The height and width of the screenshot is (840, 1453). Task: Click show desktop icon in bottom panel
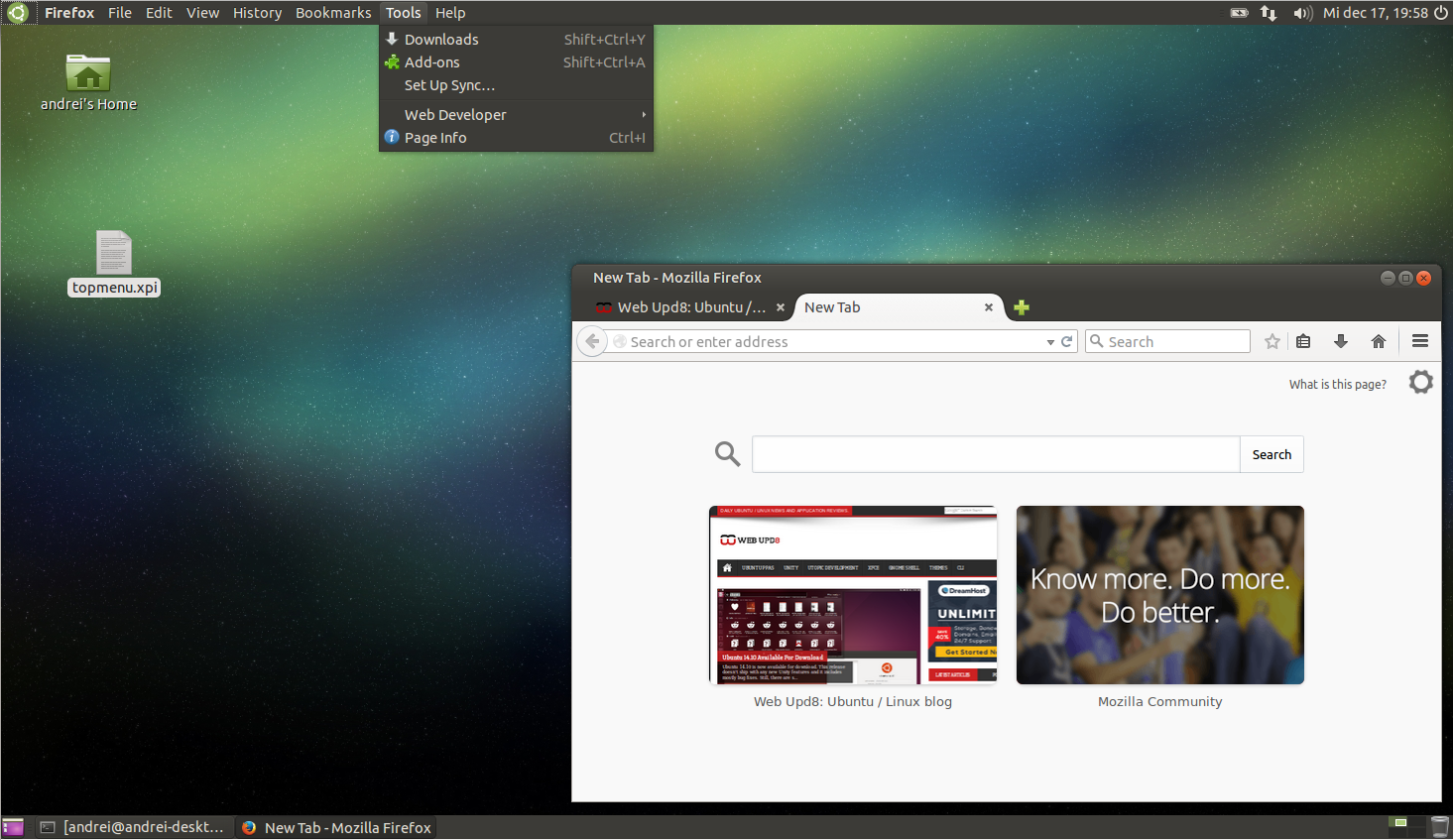pyautogui.click(x=13, y=827)
